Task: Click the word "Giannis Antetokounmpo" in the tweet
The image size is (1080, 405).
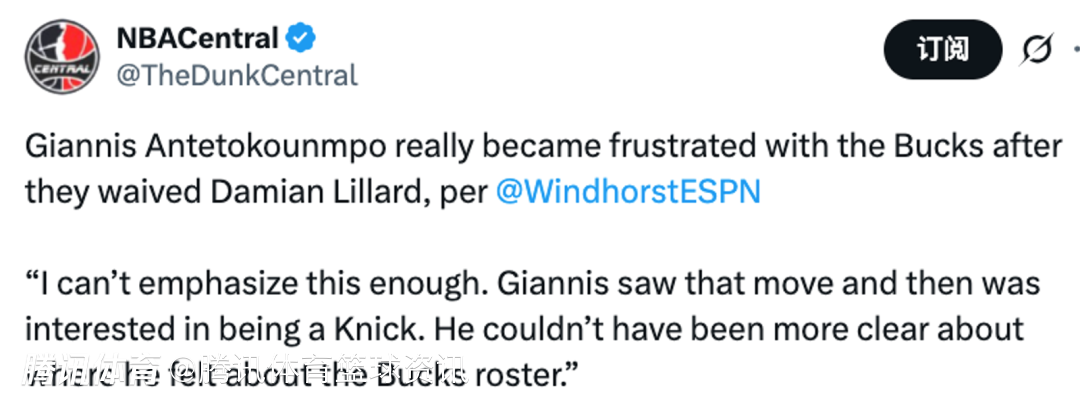Action: (206, 147)
